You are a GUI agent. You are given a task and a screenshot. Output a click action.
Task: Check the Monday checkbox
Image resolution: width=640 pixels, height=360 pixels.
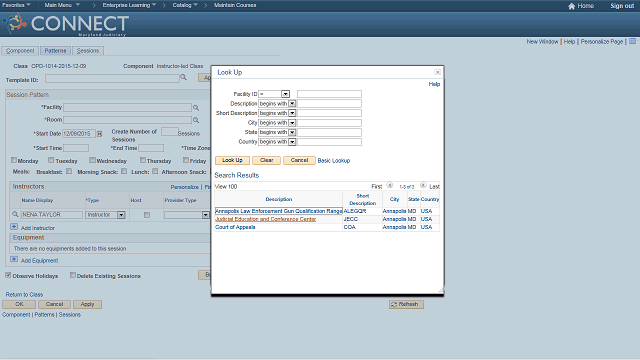coord(14,160)
